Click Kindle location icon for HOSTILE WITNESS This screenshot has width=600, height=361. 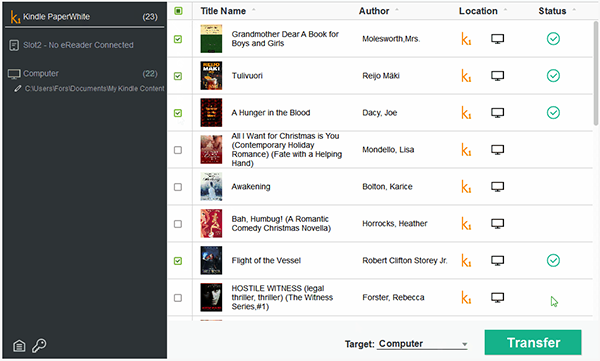pos(466,297)
